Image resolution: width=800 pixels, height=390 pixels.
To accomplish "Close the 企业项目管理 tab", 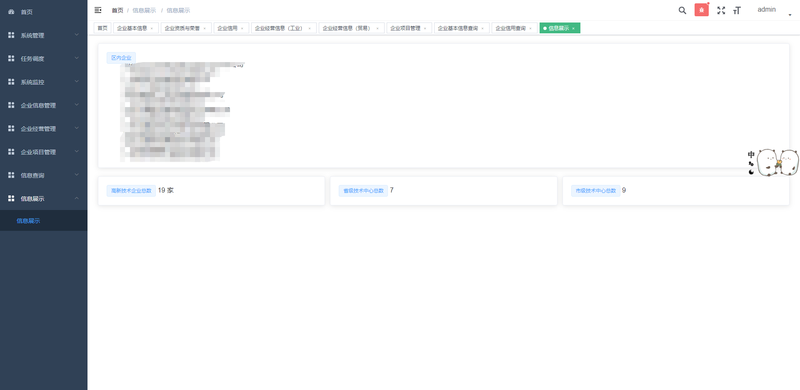I will (x=426, y=29).
